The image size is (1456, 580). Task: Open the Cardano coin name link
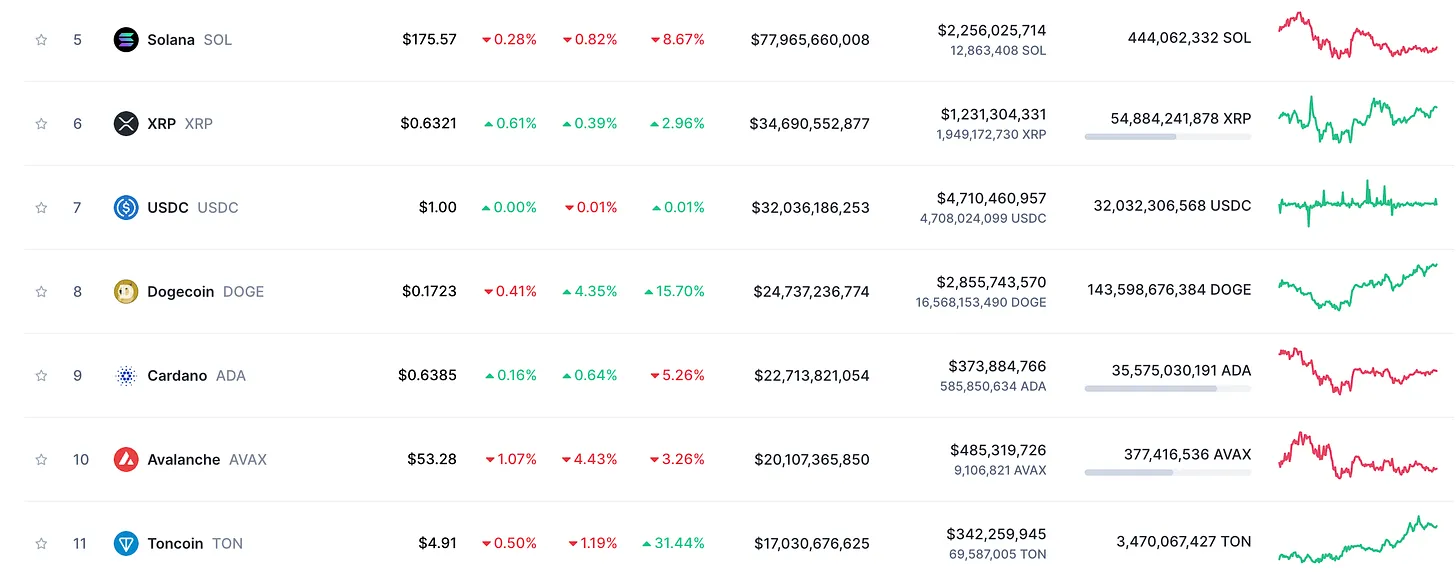pyautogui.click(x=177, y=376)
